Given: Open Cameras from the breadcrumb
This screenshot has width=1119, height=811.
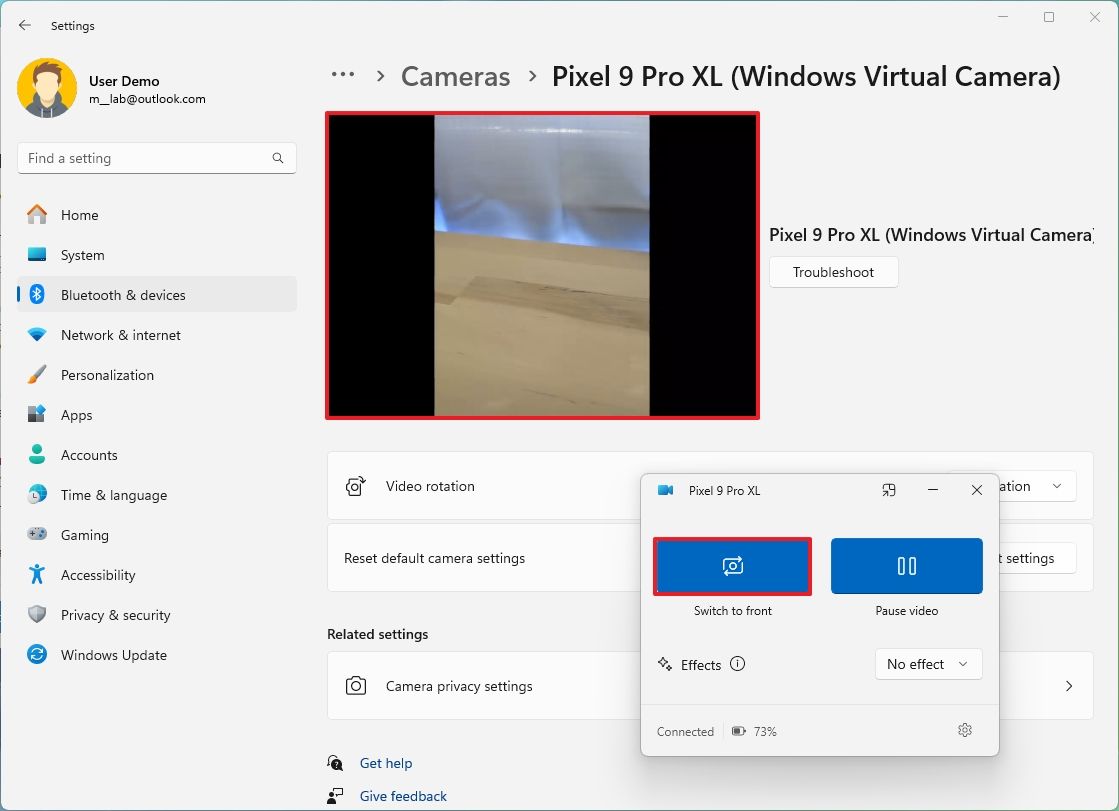Looking at the screenshot, I should tap(455, 76).
